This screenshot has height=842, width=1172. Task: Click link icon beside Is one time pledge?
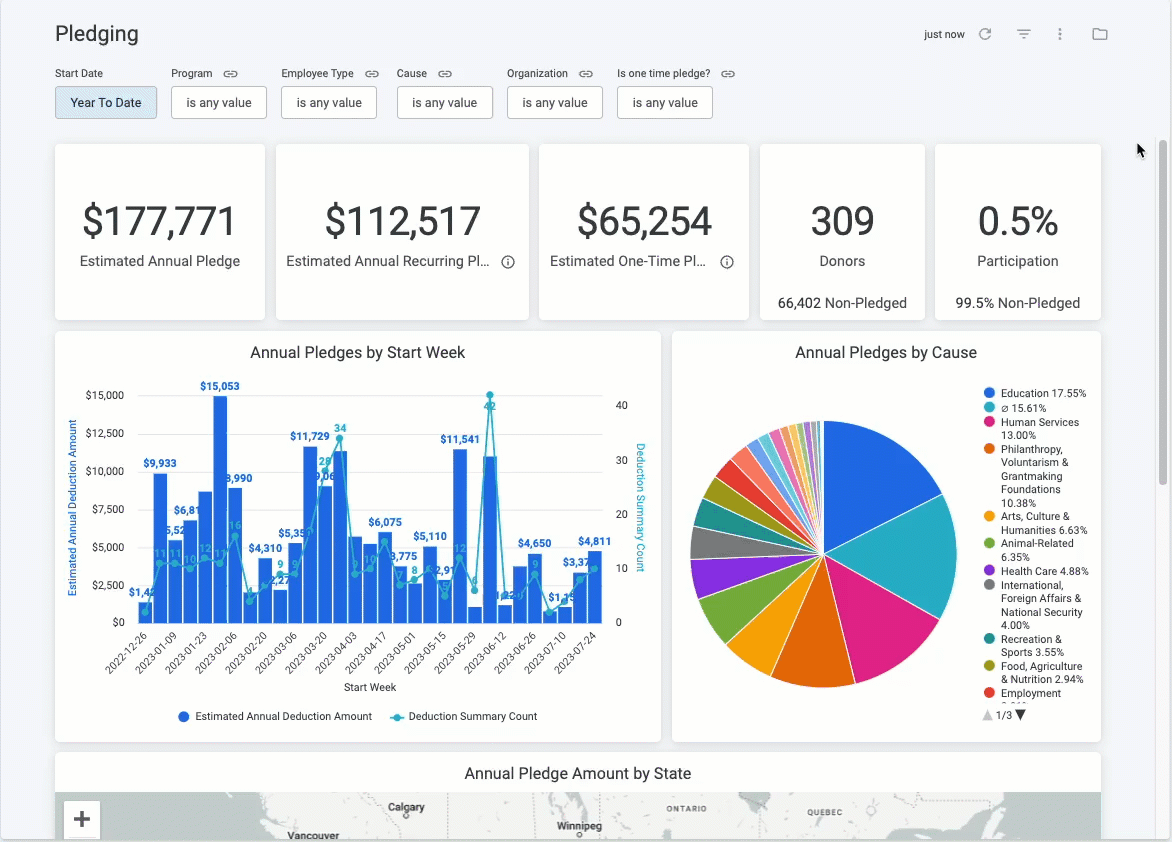[728, 73]
